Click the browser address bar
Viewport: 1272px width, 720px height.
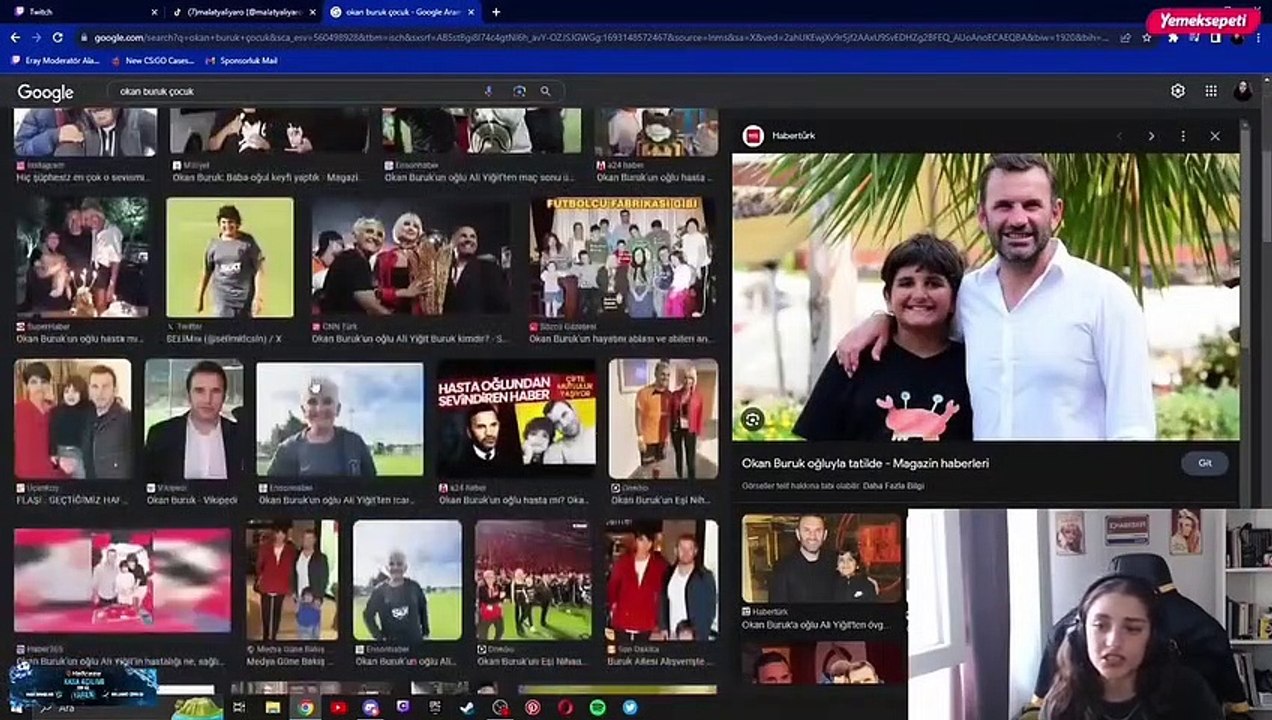point(600,37)
